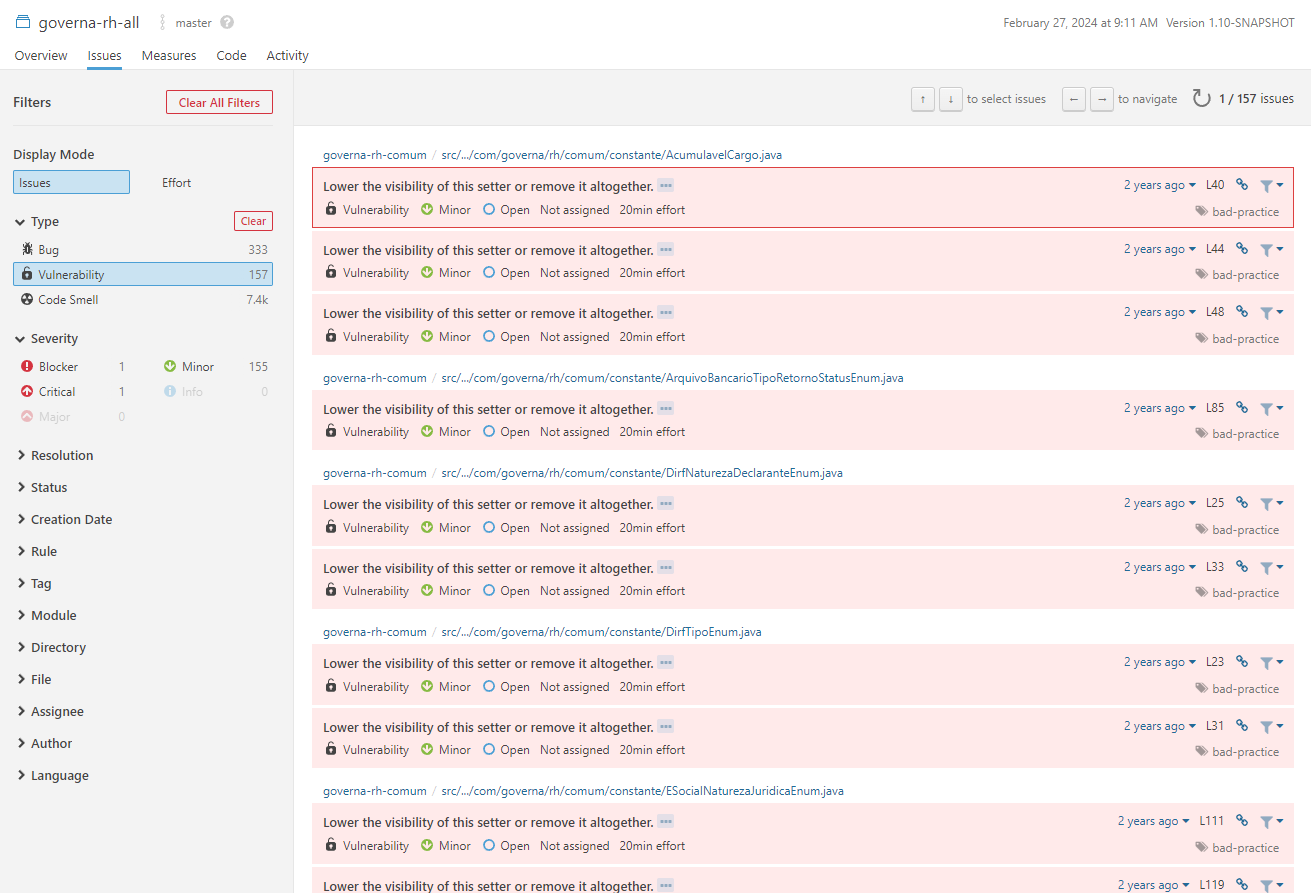1311x893 pixels.
Task: Show rule details ellipsis on L85 issue
Action: tap(666, 409)
